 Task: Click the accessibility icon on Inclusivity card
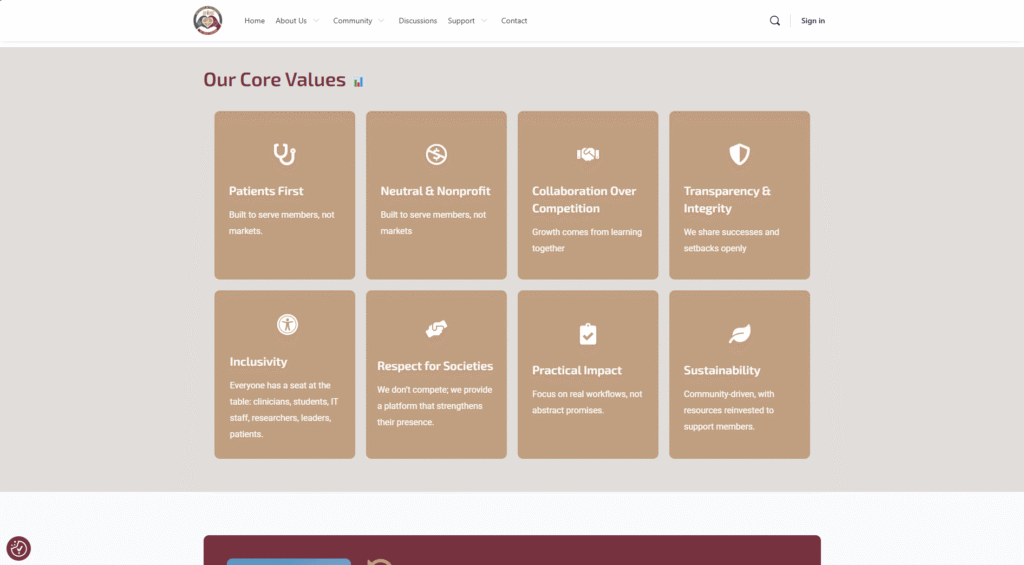287,324
